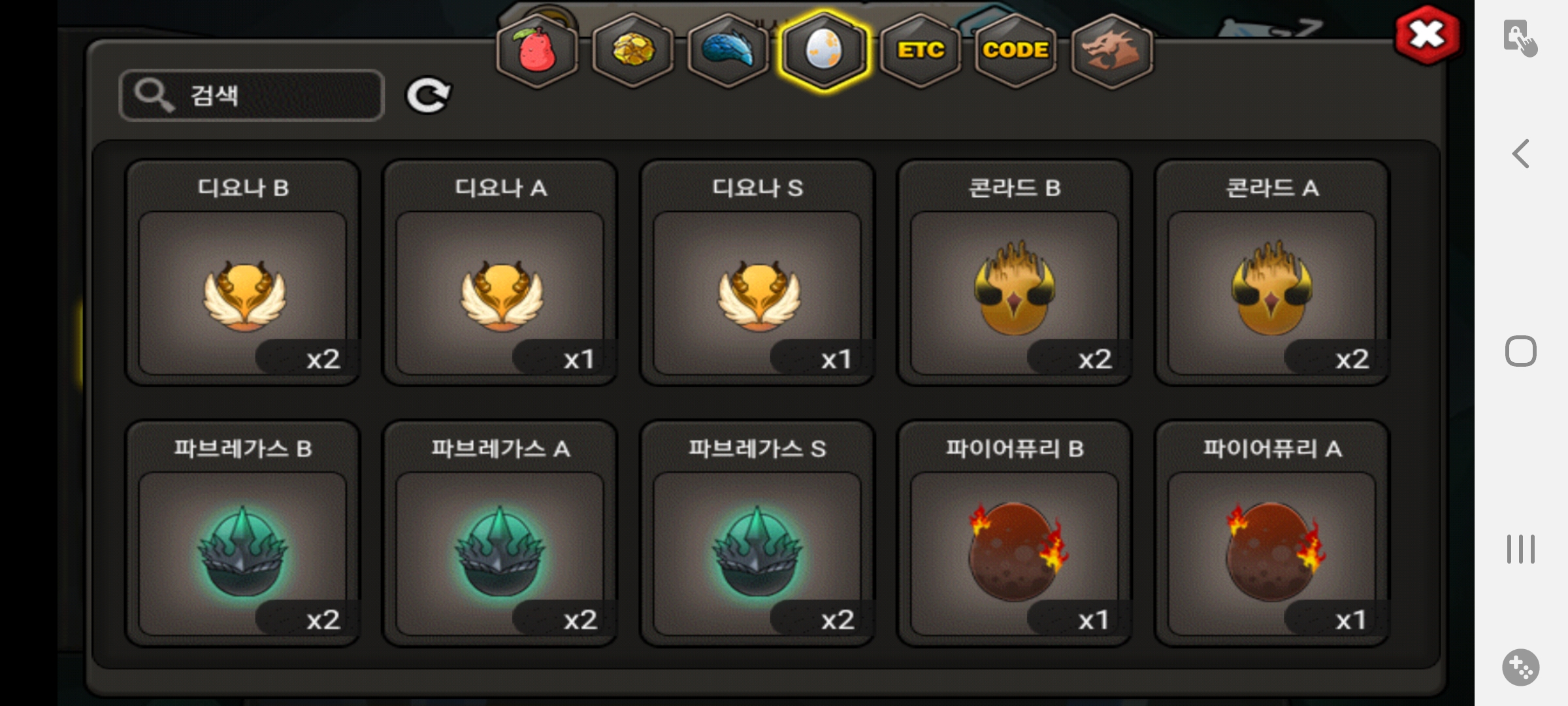This screenshot has height=706, width=1568.
Task: Close the inventory with red X
Action: (1427, 35)
